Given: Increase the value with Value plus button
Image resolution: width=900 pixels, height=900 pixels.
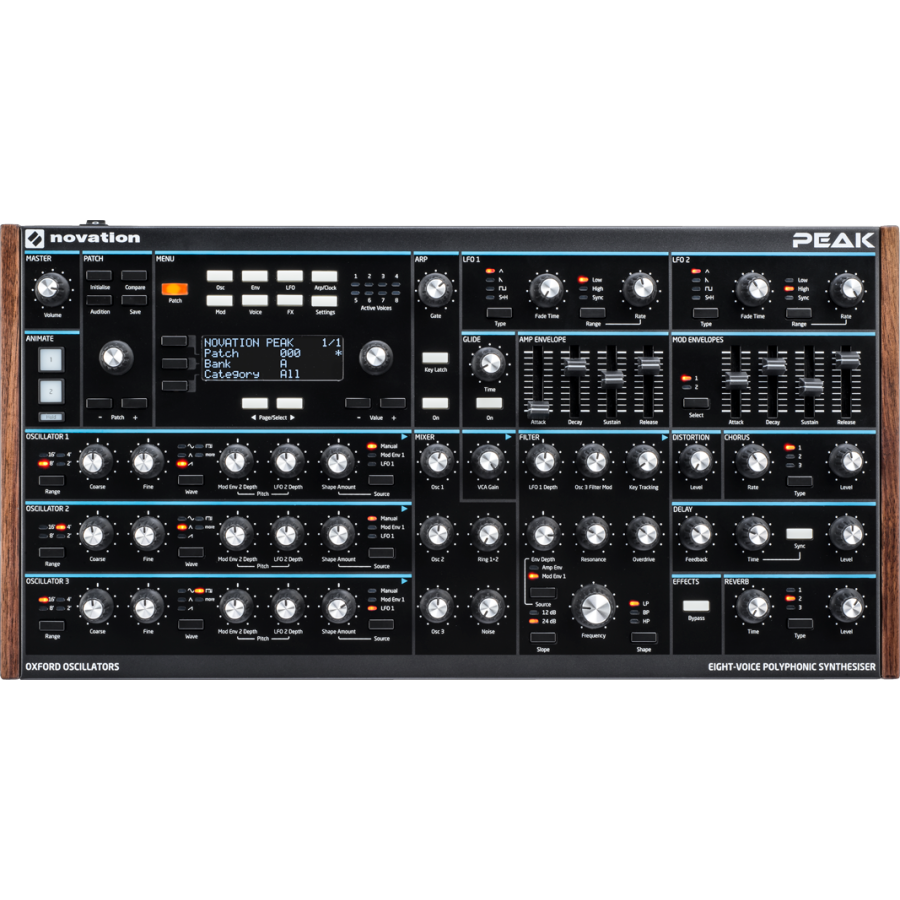Looking at the screenshot, I should (x=393, y=403).
